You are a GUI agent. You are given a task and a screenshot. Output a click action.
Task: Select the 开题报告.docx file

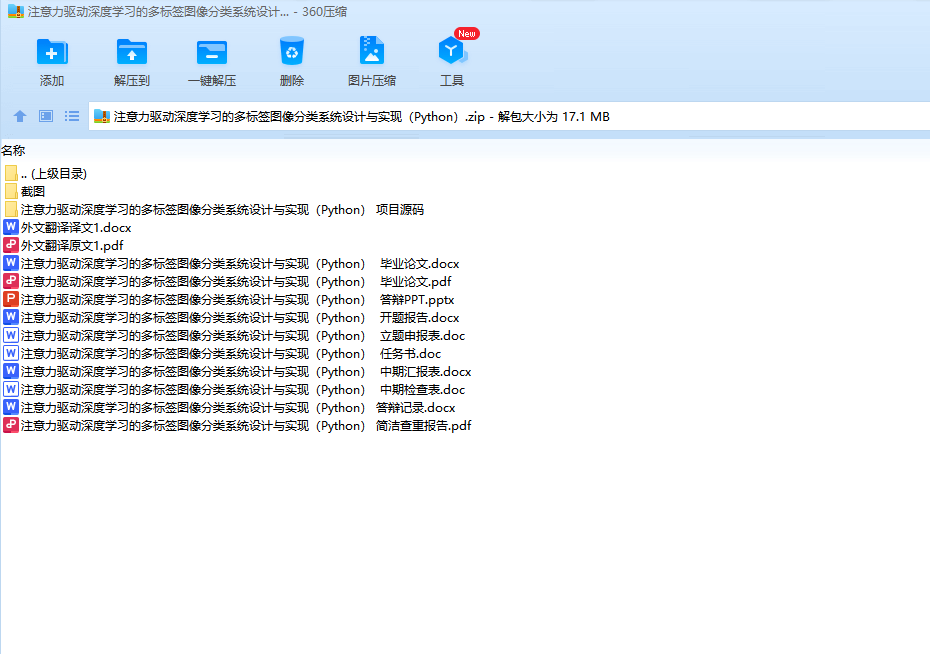231,317
